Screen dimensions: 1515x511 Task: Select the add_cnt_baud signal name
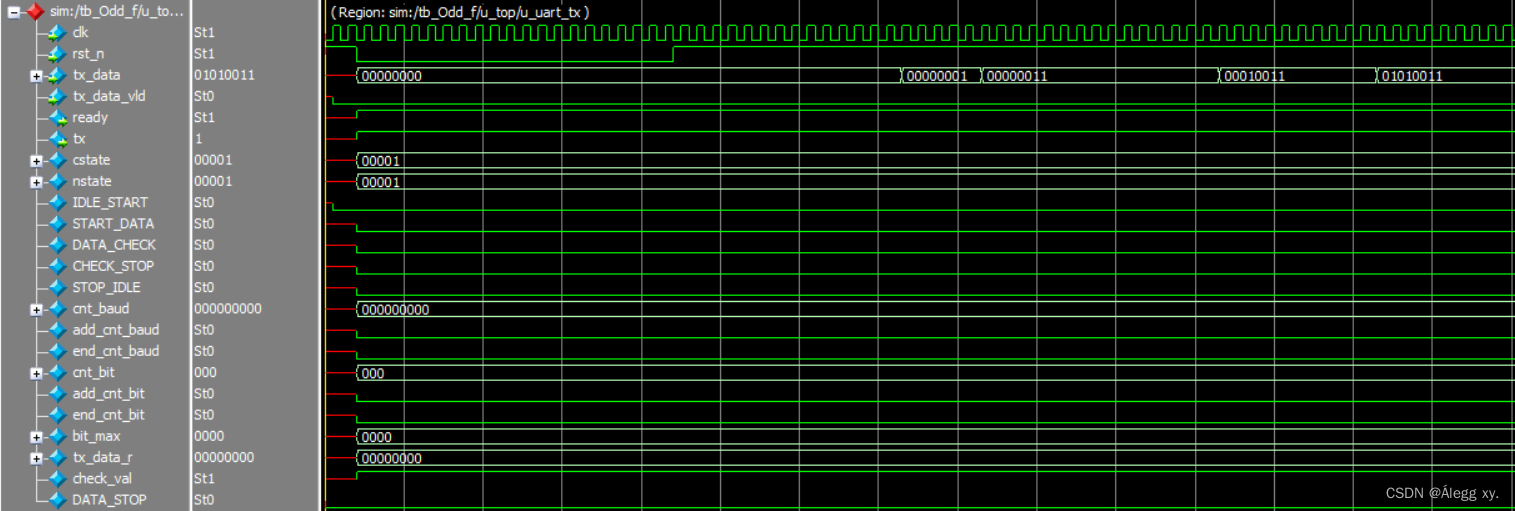tap(116, 330)
